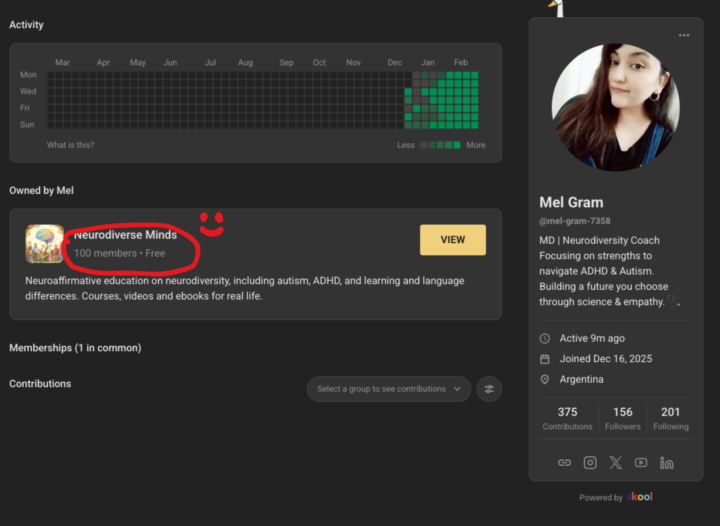Click Mel Gram's profile photo
Image resolution: width=720 pixels, height=526 pixels.
click(615, 107)
